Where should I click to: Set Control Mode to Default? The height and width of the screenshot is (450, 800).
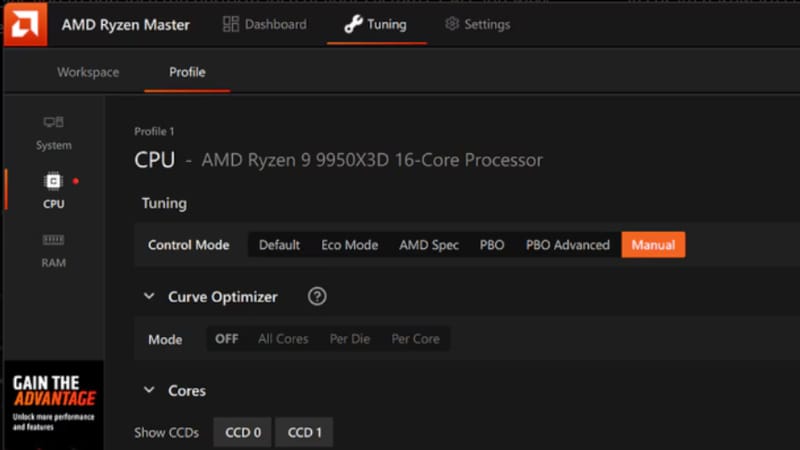(x=279, y=245)
